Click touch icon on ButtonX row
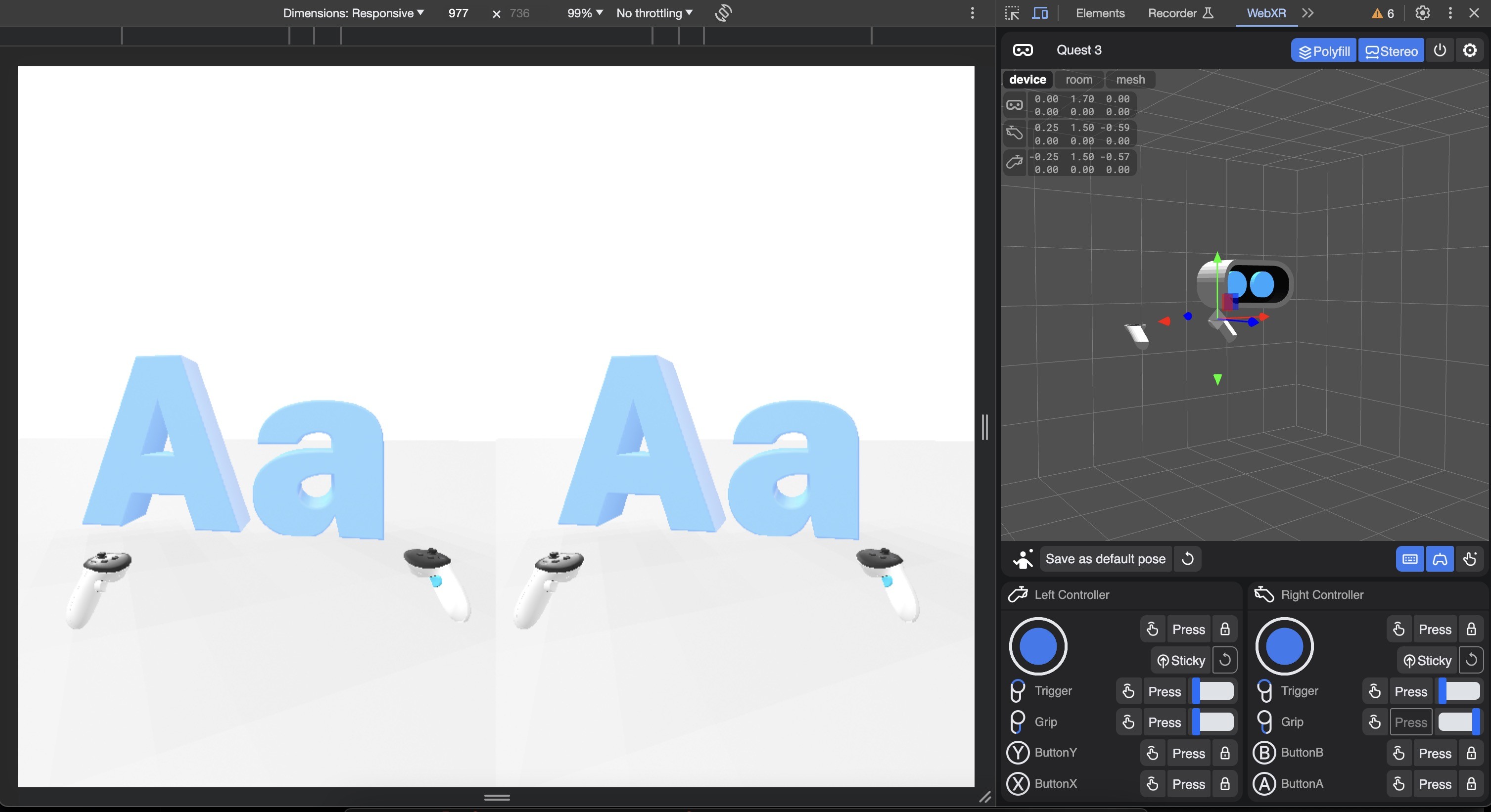The image size is (1491, 812). pos(1153,784)
